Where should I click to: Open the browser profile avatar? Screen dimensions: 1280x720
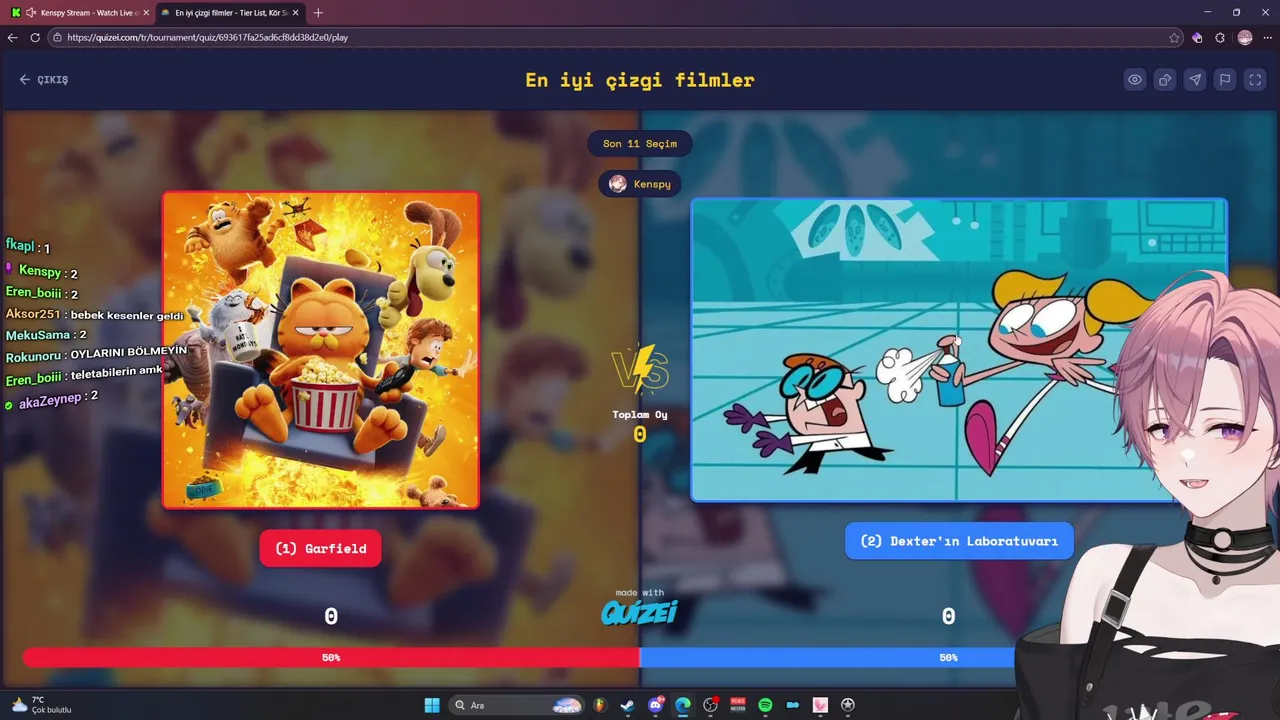pyautogui.click(x=1245, y=37)
